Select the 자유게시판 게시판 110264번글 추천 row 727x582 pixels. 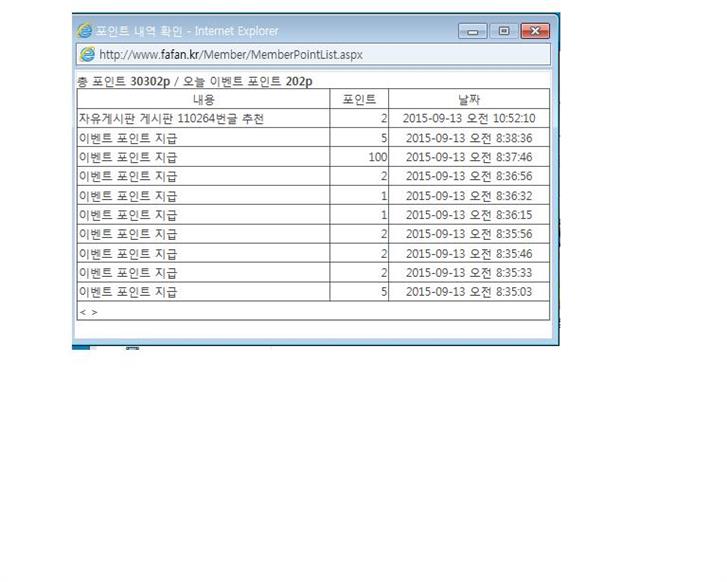click(171, 119)
